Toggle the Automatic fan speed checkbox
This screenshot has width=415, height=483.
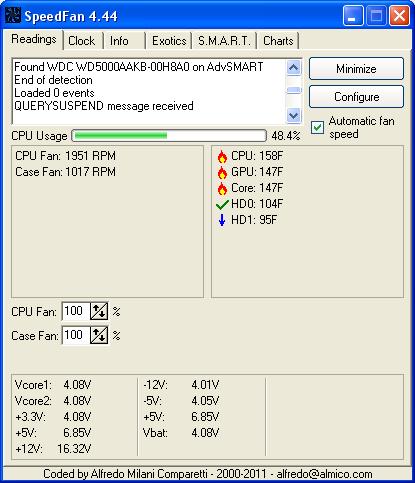pos(317,127)
